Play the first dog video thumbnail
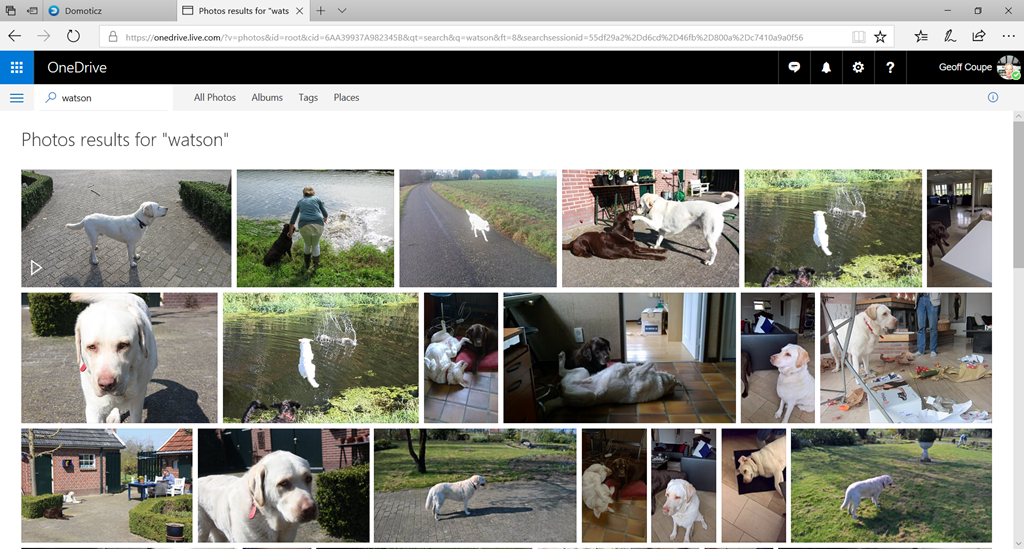Image resolution: width=1024 pixels, height=549 pixels. (126, 228)
